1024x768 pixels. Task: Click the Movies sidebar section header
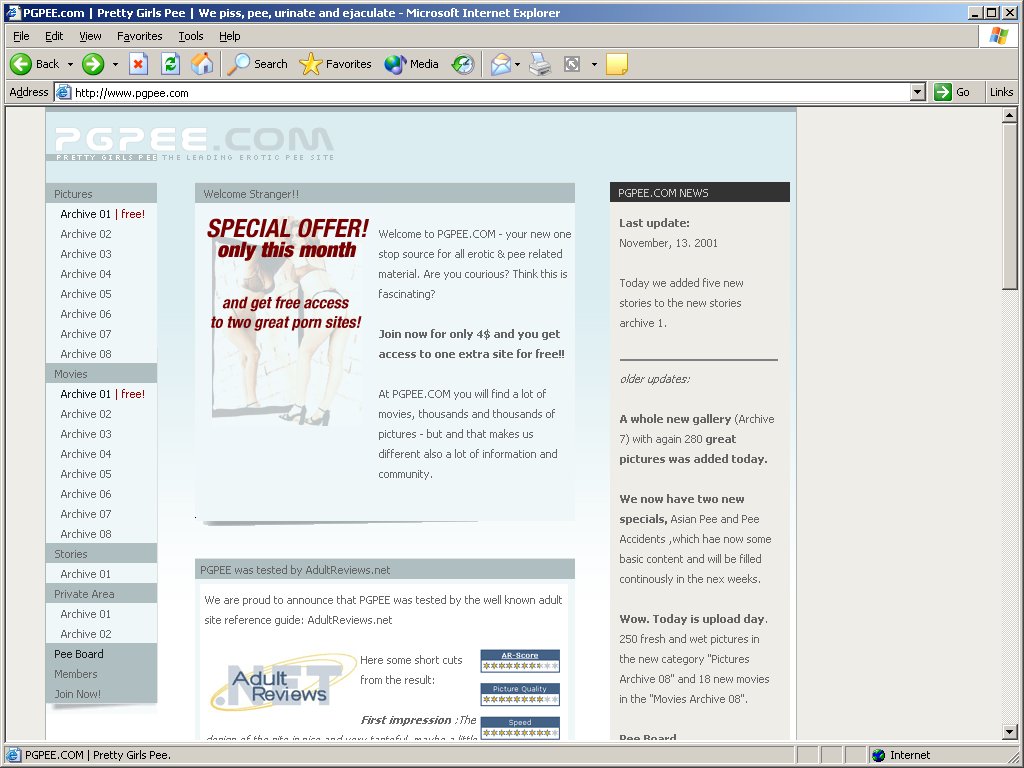(101, 374)
